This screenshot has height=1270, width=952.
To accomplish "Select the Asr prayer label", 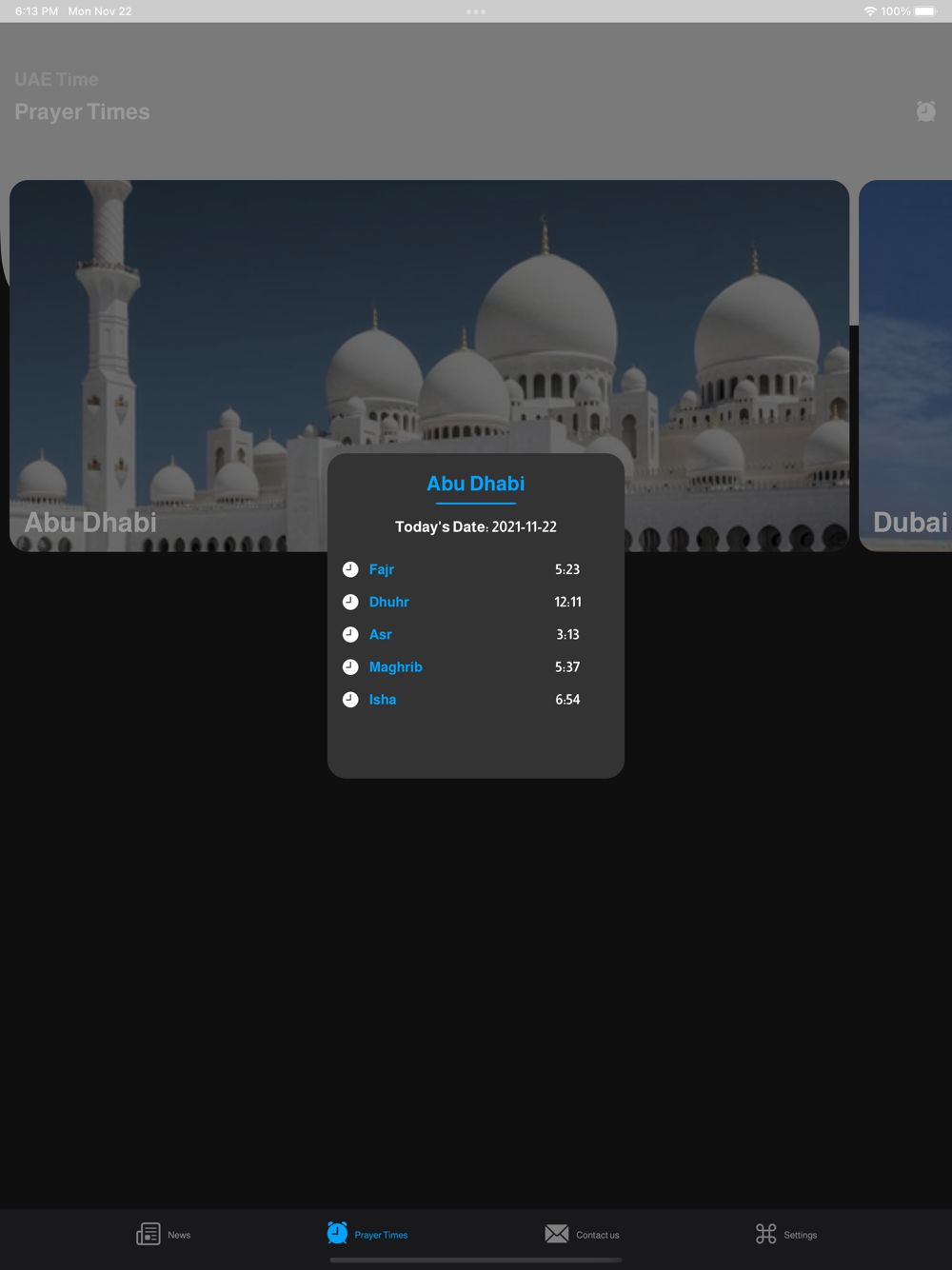I will pyautogui.click(x=381, y=634).
